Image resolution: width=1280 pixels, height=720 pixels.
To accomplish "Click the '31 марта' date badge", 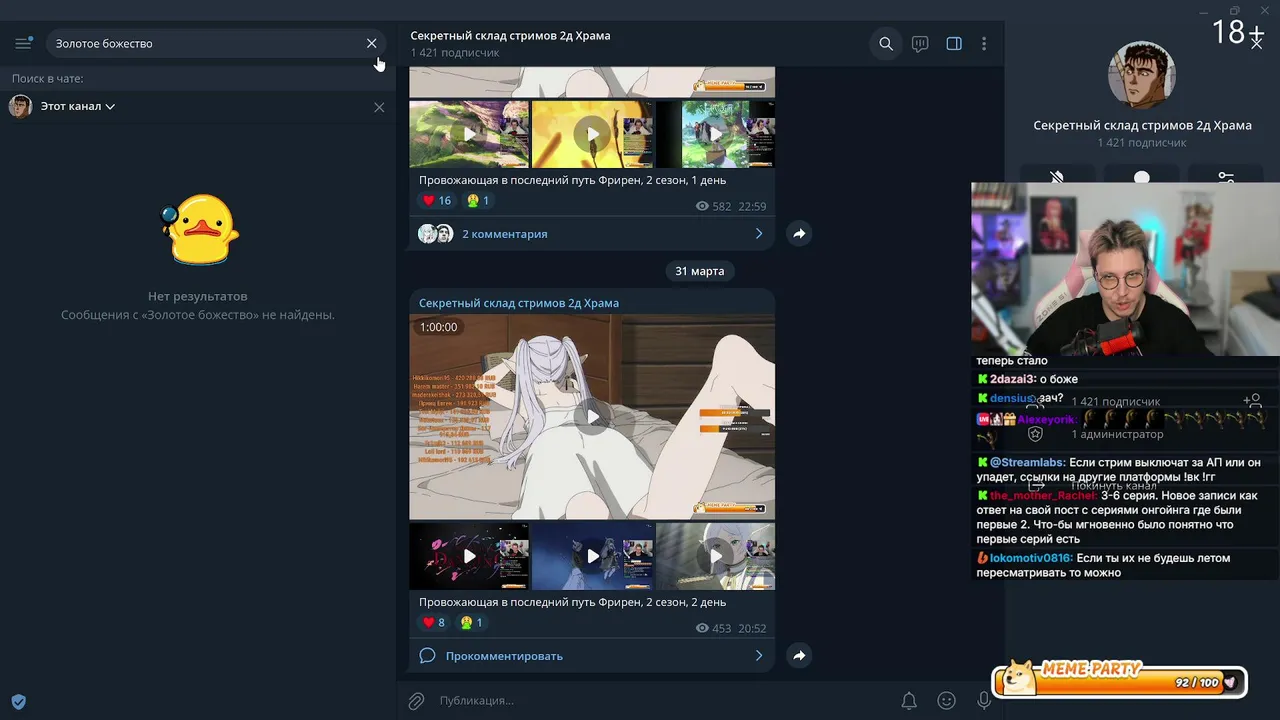I will click(x=699, y=271).
